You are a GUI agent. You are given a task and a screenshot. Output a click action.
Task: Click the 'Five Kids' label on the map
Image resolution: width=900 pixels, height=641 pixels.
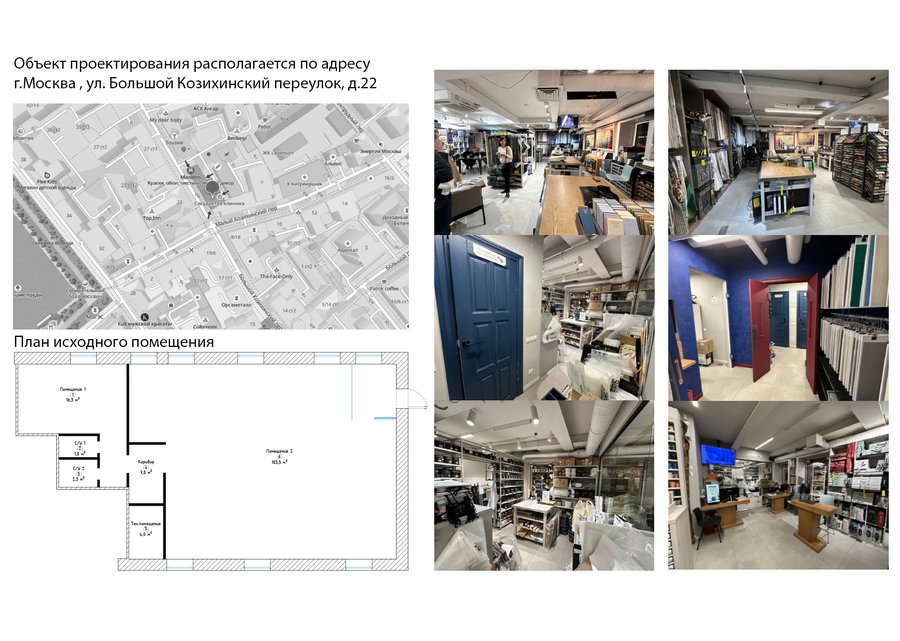pos(48,181)
